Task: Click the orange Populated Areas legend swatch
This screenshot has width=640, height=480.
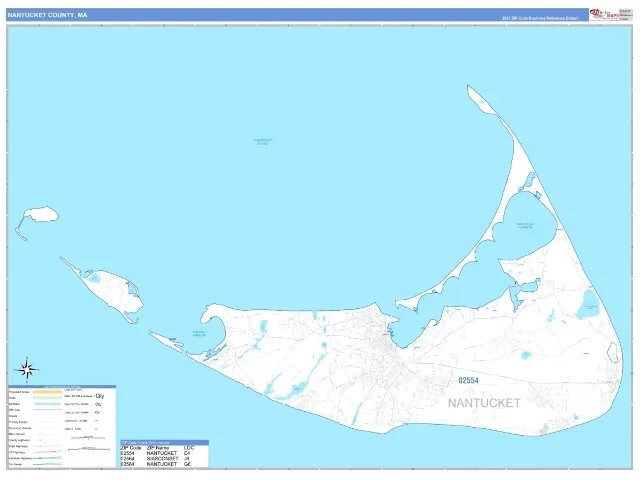Action: (x=47, y=392)
